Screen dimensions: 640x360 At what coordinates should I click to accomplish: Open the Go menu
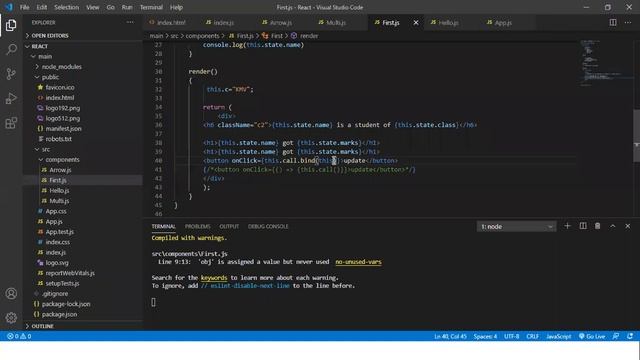click(111, 7)
